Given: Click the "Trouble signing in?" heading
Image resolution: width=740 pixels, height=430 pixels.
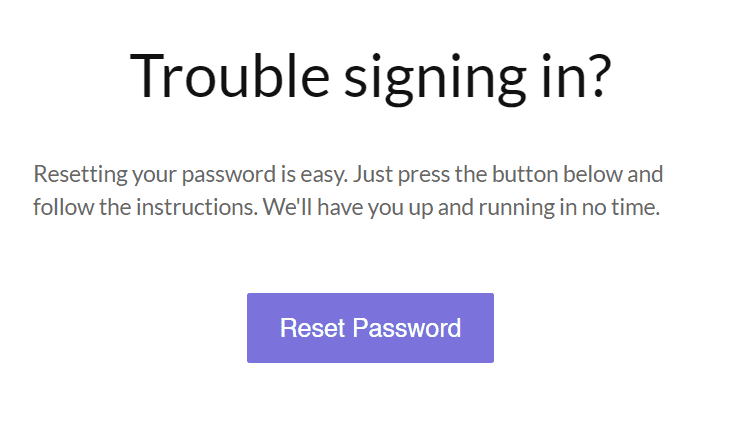Looking at the screenshot, I should (x=370, y=76).
